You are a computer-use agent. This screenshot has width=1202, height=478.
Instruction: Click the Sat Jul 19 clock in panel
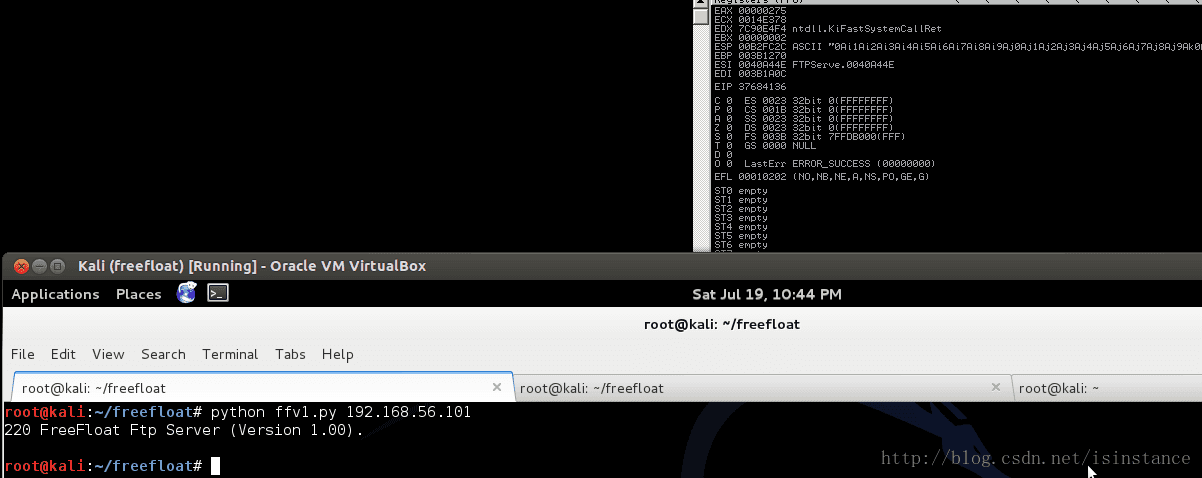tap(767, 294)
